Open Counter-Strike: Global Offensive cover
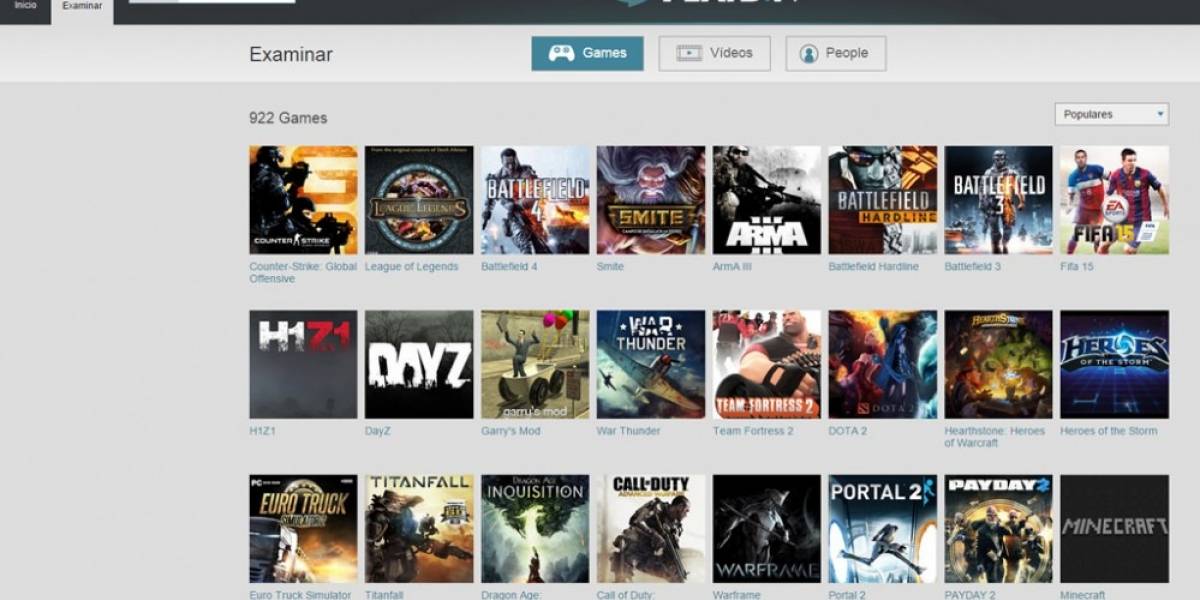Viewport: 1200px width, 600px height. pos(303,200)
